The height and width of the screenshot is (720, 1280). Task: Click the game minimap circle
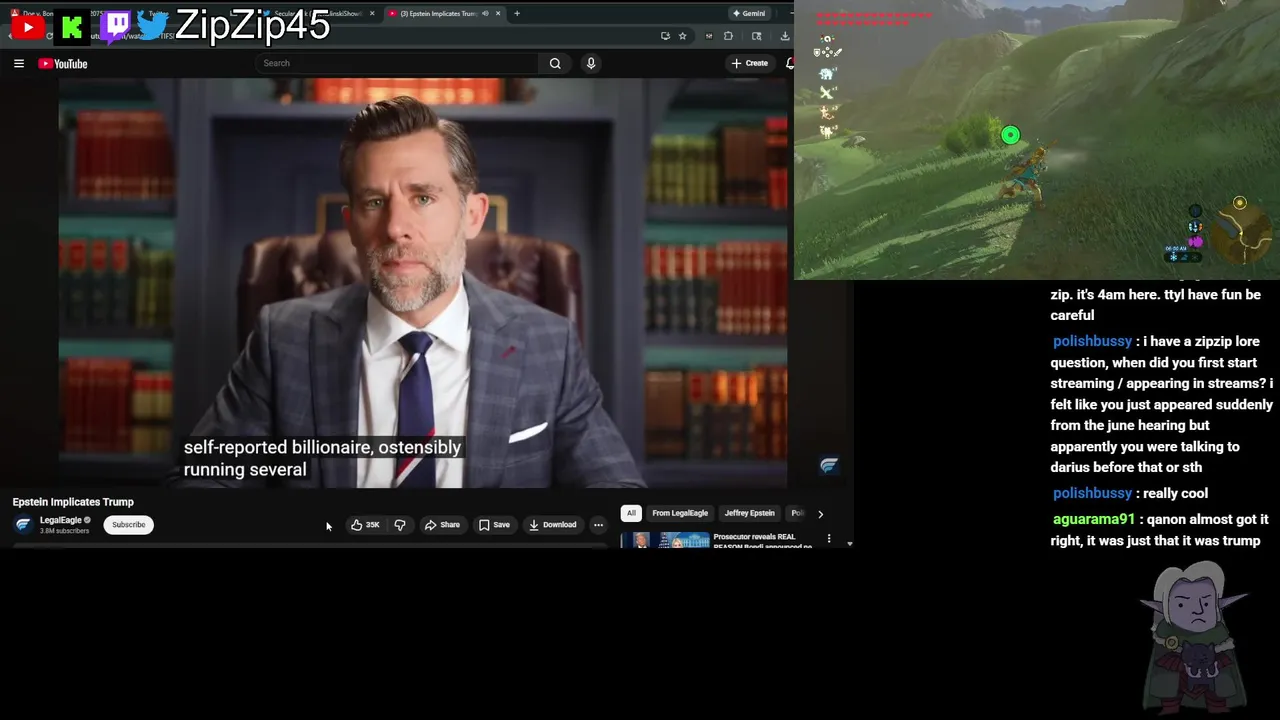click(x=1242, y=232)
